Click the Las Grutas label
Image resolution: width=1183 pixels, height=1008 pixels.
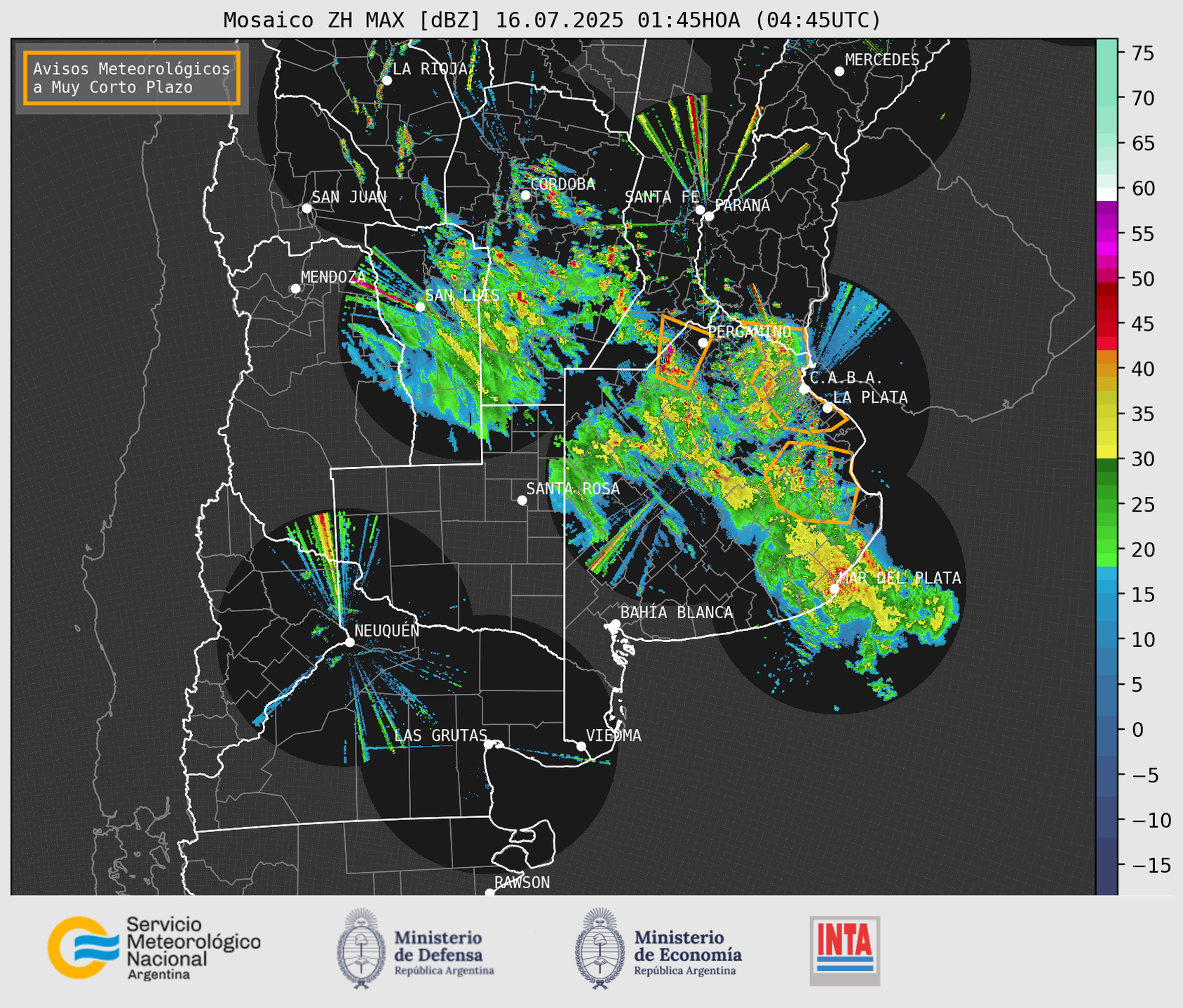point(440,735)
